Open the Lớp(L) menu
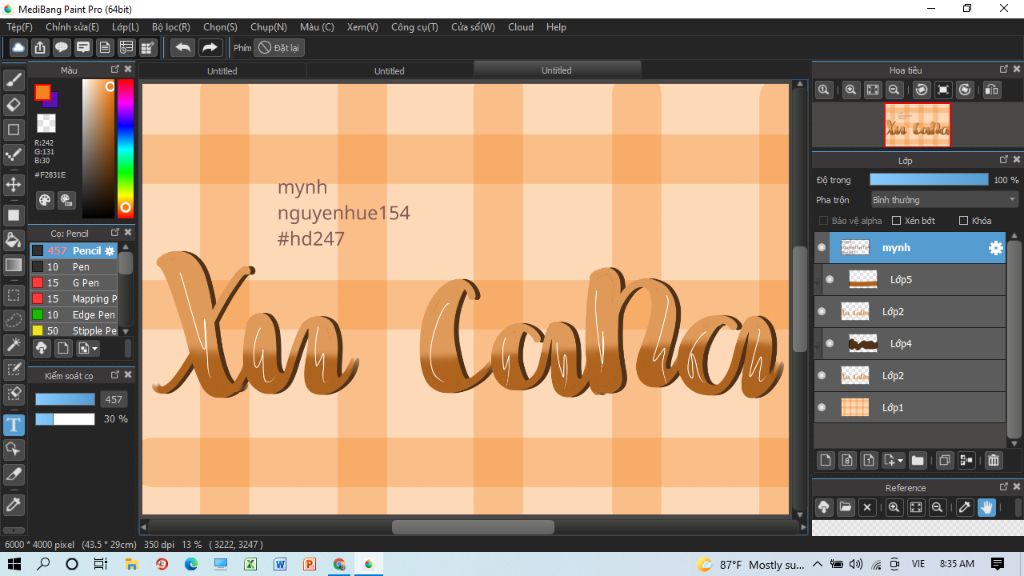Screen dimensions: 1024x576 tap(125, 27)
